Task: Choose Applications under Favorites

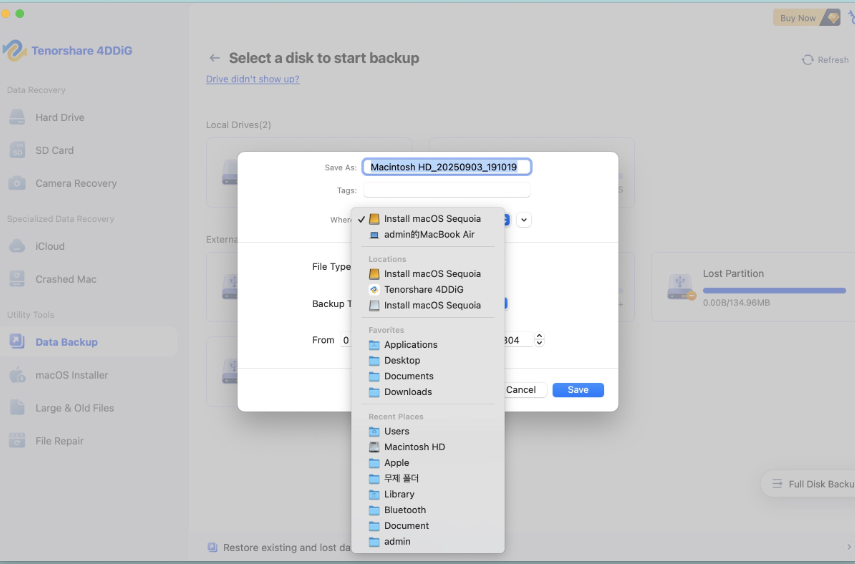Action: [428, 344]
